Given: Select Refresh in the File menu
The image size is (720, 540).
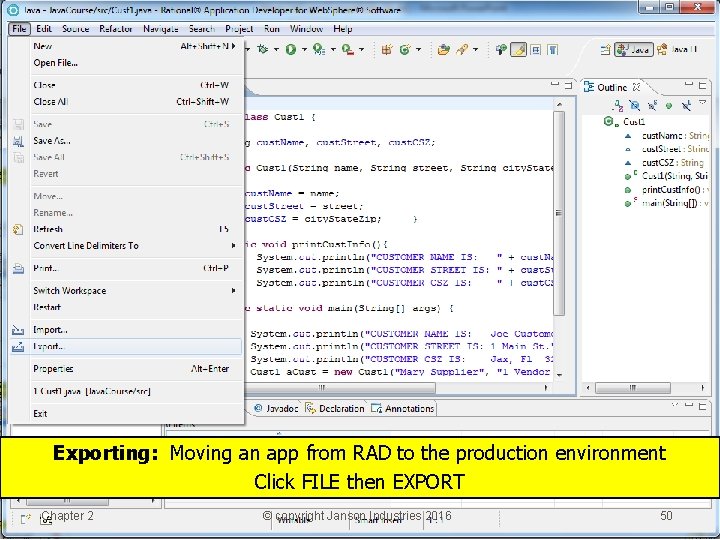Looking at the screenshot, I should pos(125,229).
